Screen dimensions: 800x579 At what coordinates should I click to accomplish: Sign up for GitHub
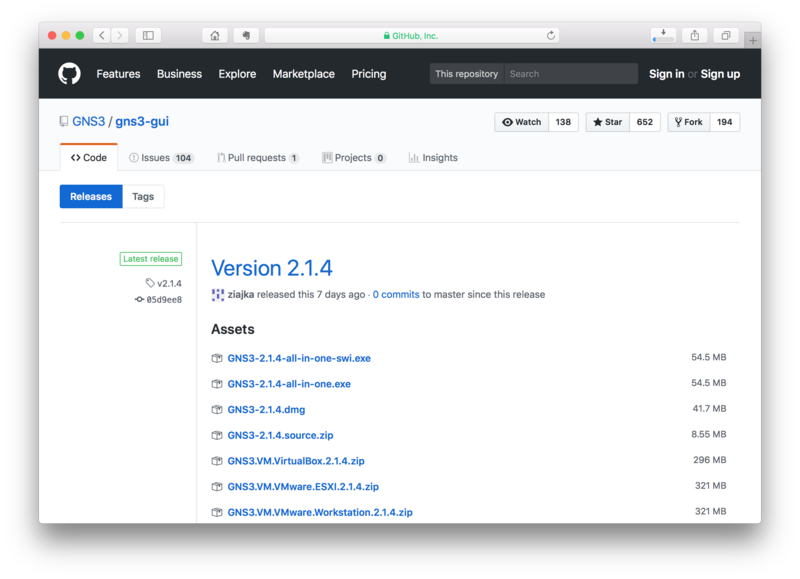(720, 74)
